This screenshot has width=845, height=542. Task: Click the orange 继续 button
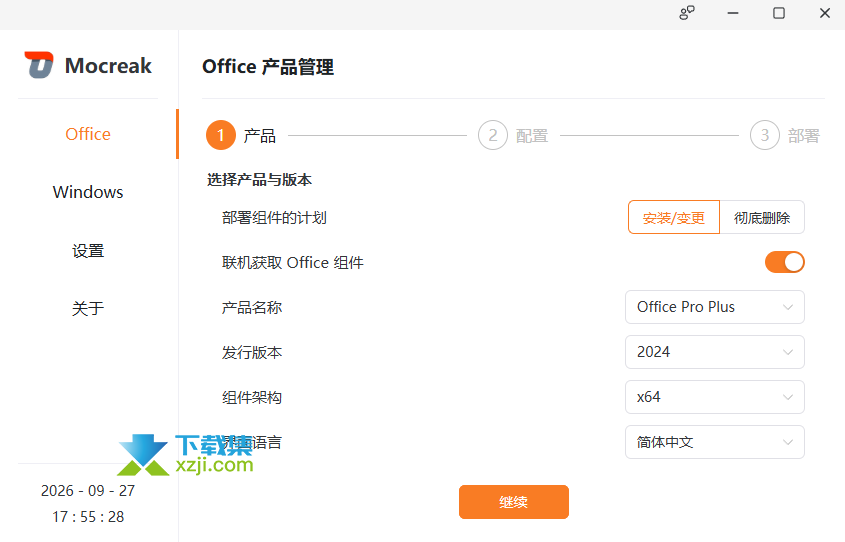514,502
